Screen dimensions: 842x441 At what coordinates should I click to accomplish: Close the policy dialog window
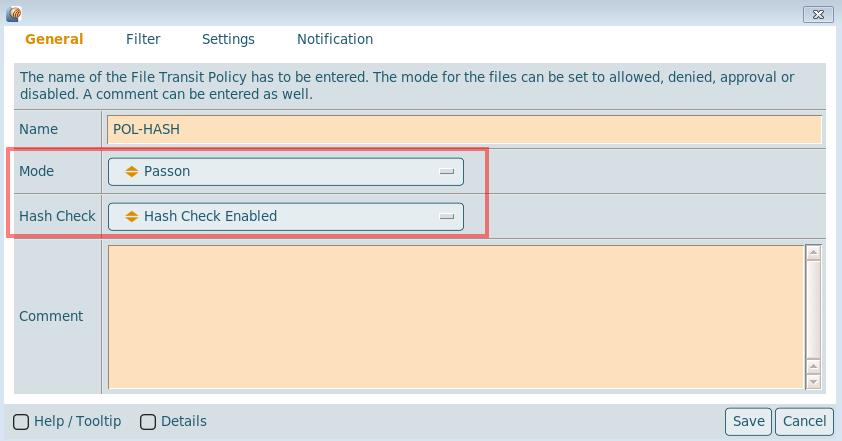(x=818, y=14)
